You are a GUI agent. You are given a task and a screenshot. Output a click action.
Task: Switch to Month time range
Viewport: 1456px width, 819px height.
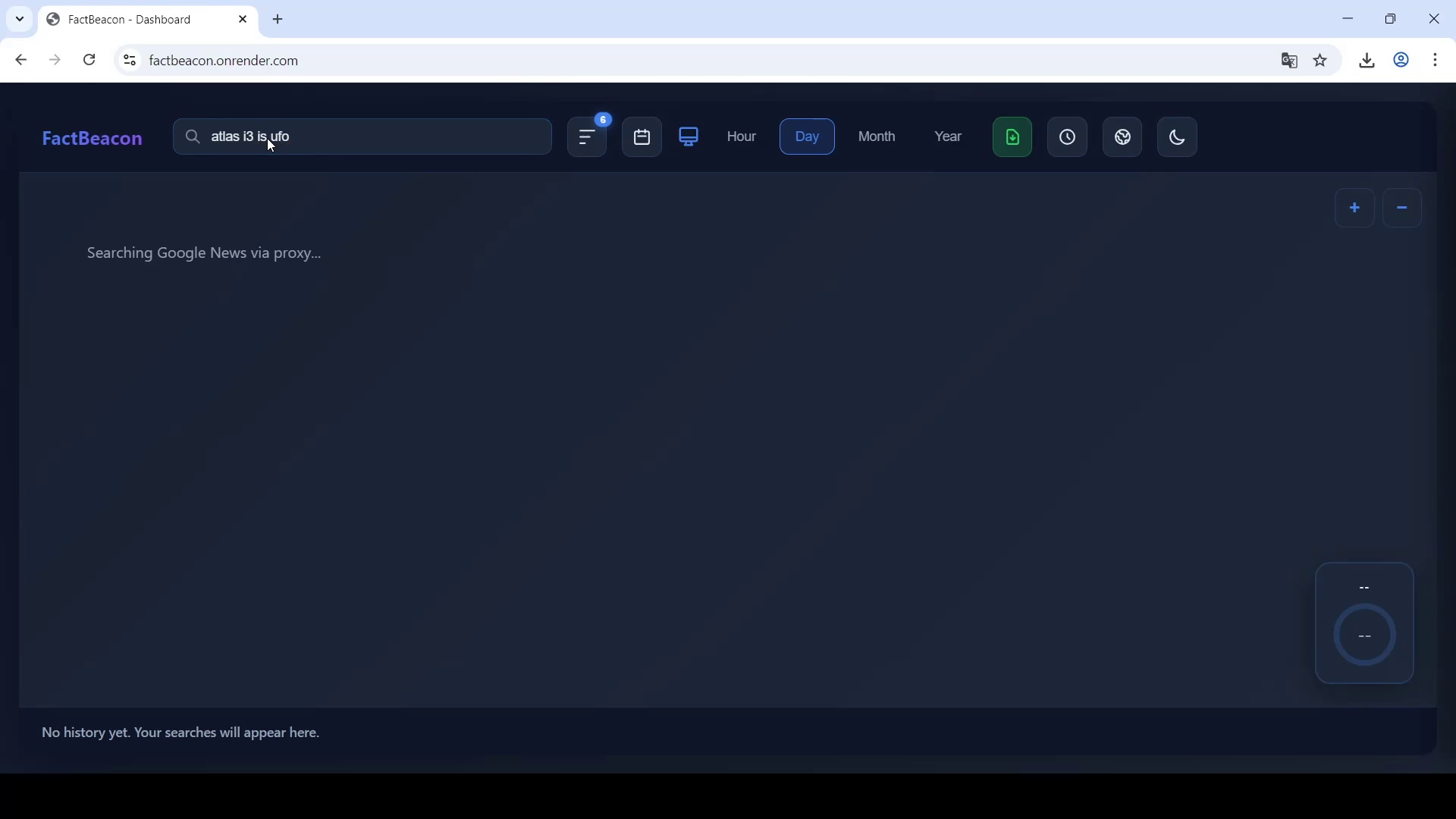[877, 137]
